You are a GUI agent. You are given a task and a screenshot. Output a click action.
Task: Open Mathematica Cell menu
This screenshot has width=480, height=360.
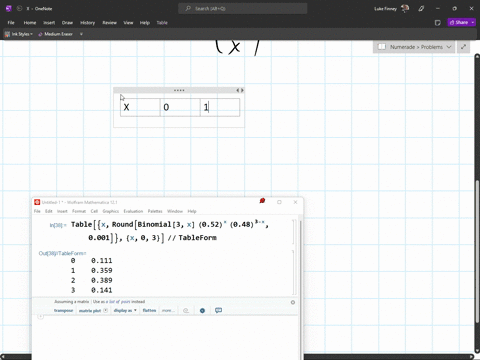(x=94, y=211)
